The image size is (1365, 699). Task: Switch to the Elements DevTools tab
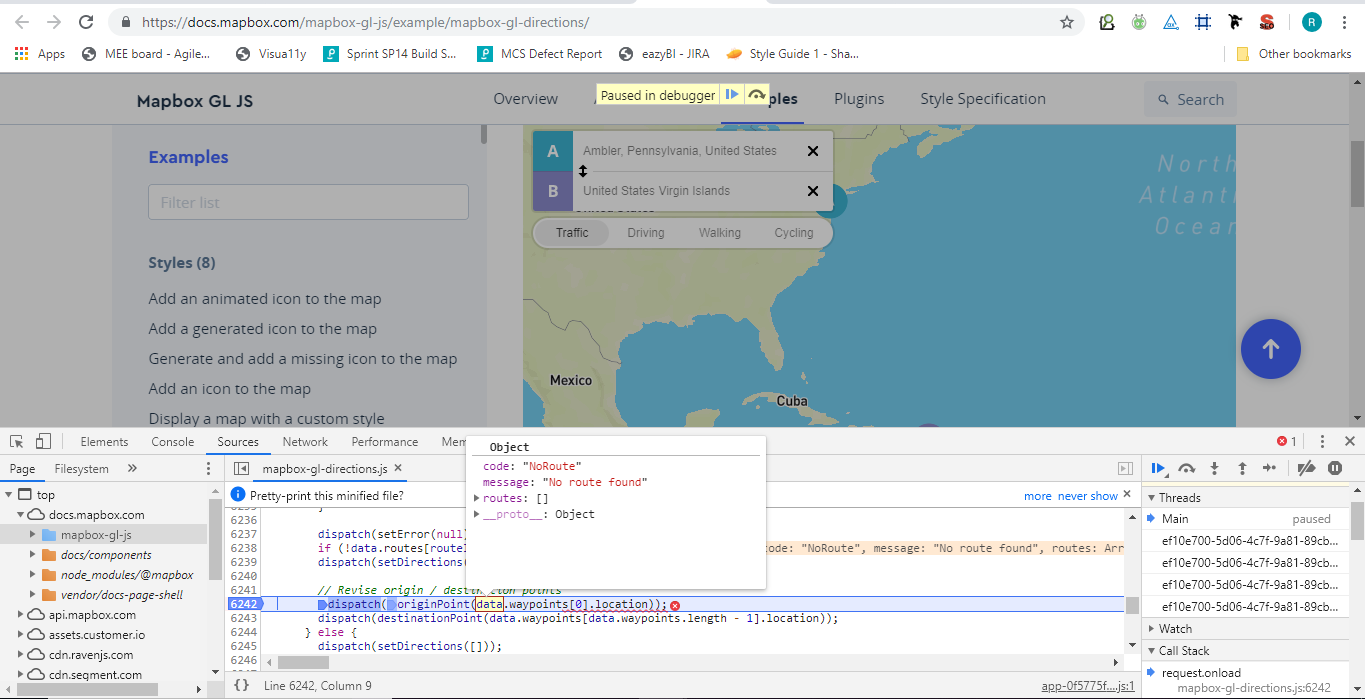tap(104, 441)
